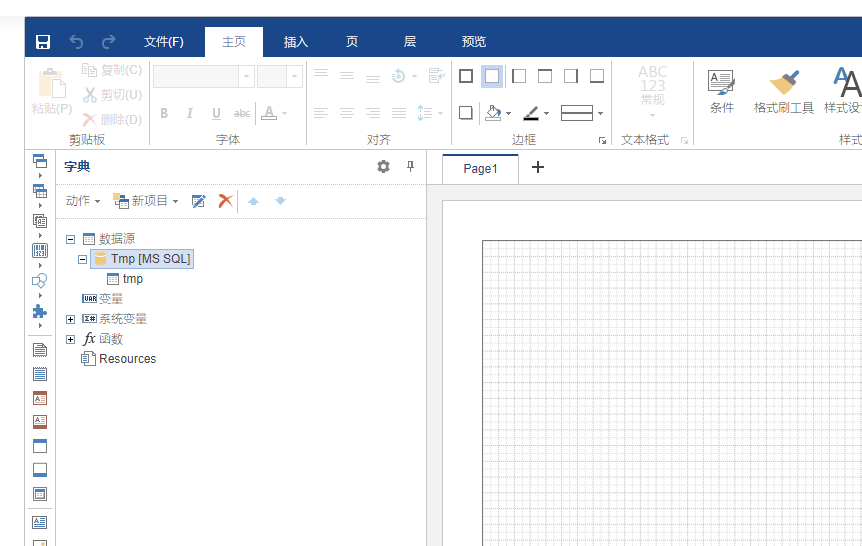Image resolution: width=862 pixels, height=546 pixels.
Task: Select the 变量 tree item
Action: [102, 299]
